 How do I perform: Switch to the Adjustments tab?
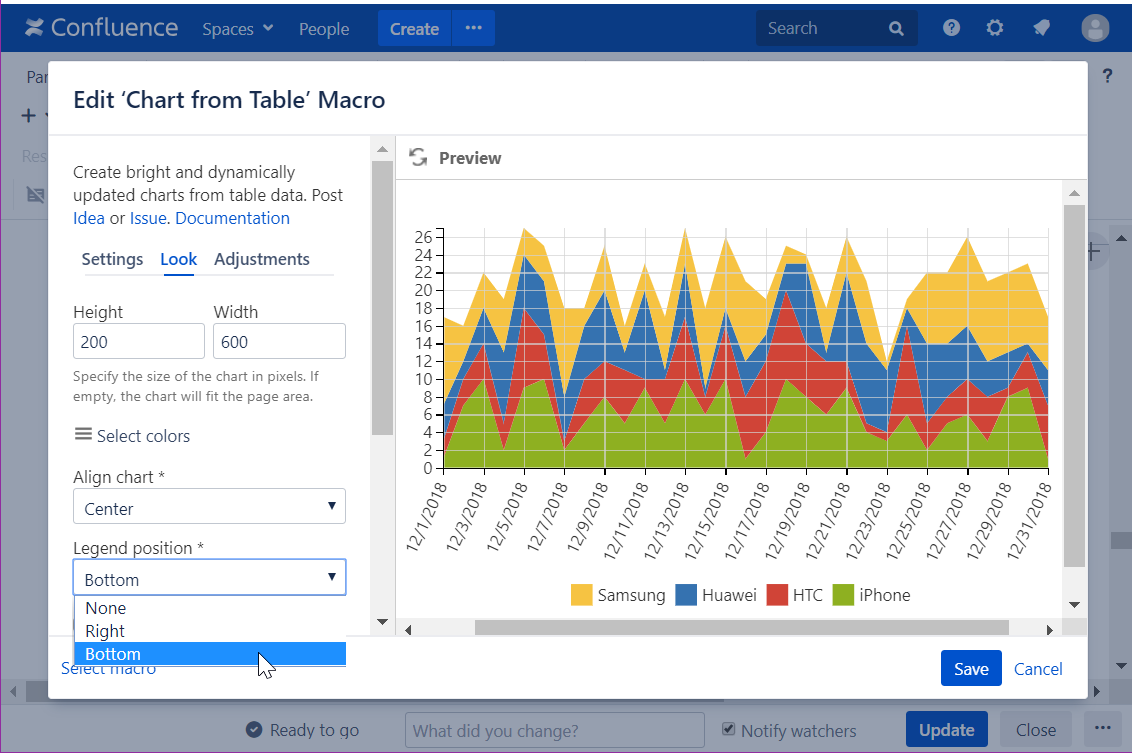click(262, 259)
